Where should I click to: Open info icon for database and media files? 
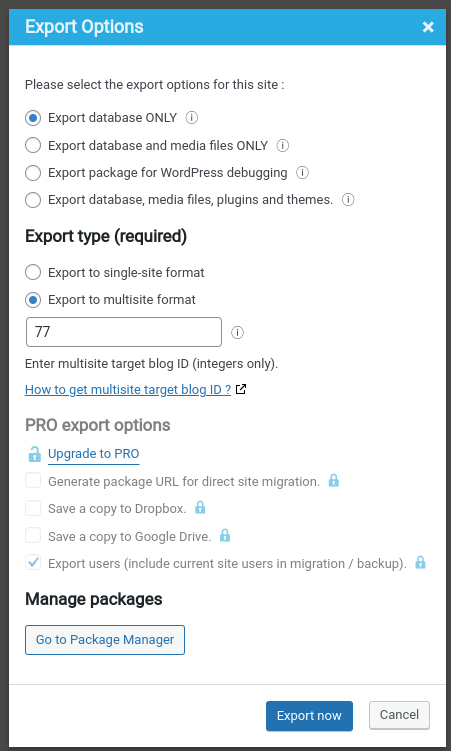pyautogui.click(x=282, y=145)
